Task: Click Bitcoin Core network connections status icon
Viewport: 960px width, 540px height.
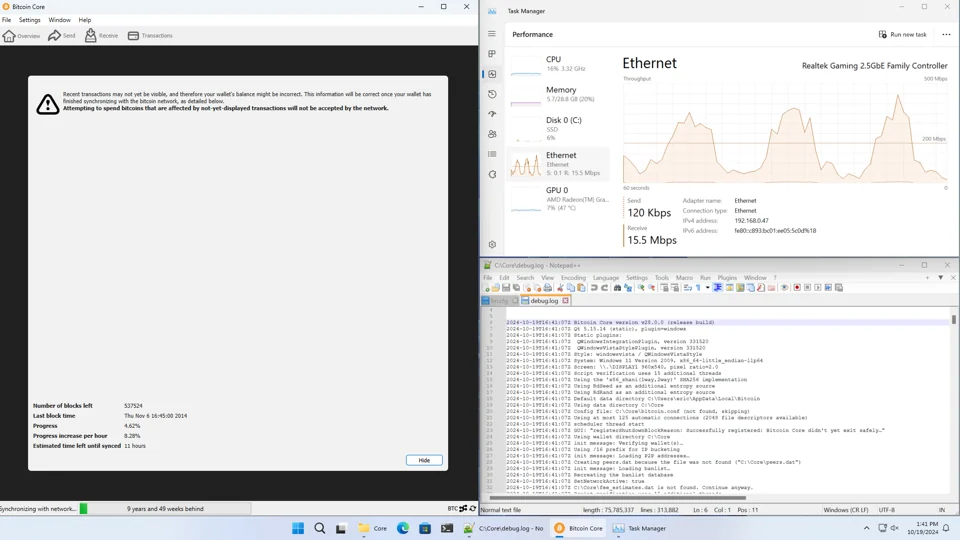Action: [463, 509]
